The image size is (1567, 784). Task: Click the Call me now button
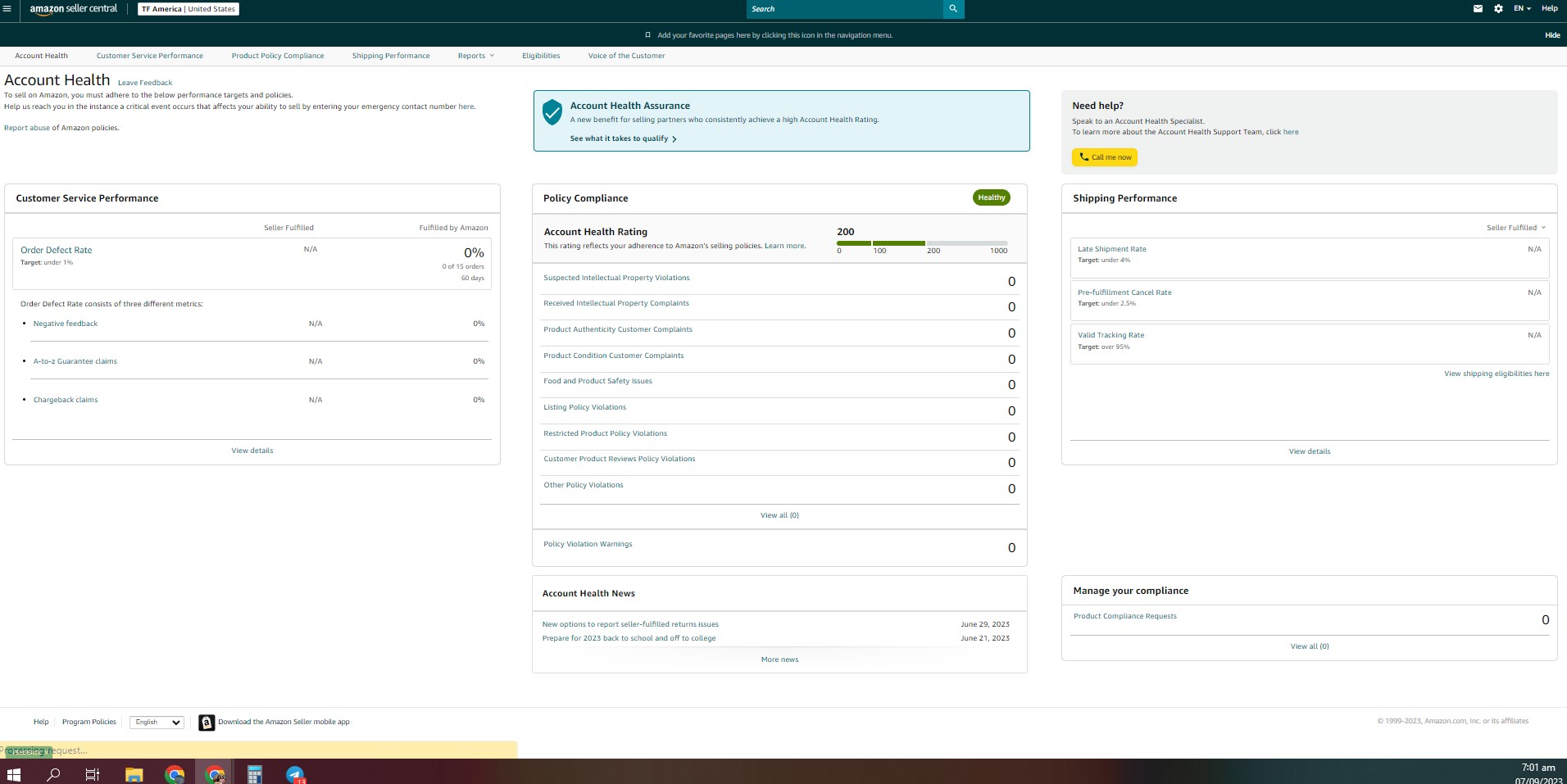[1105, 157]
